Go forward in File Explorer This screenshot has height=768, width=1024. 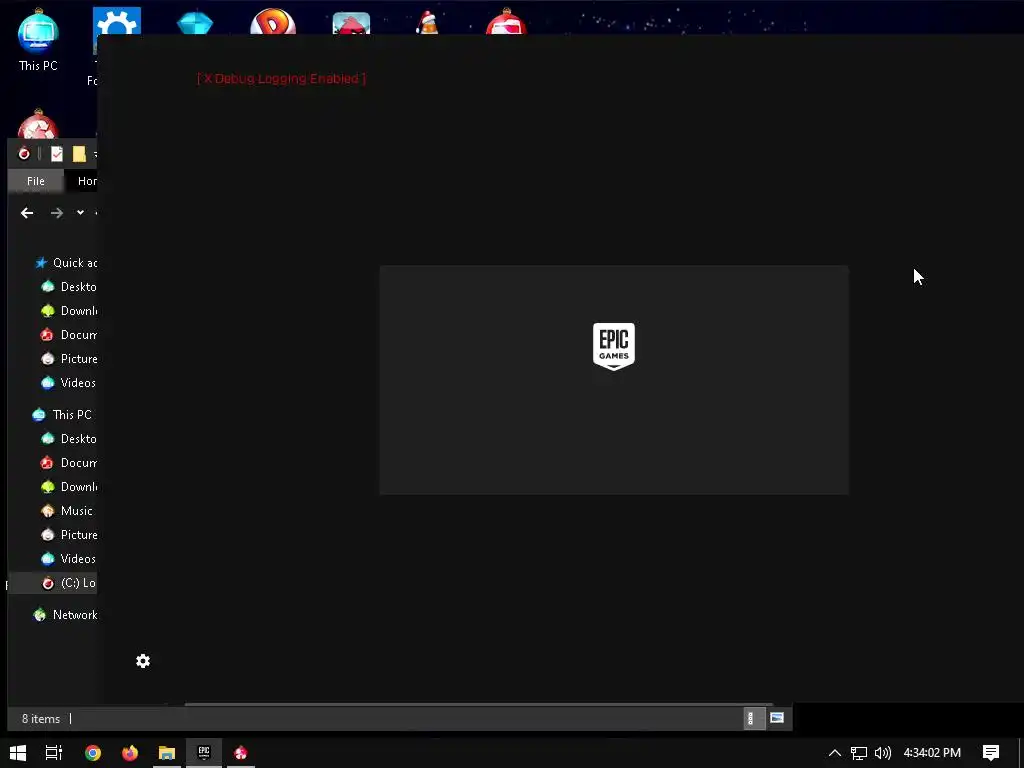57,213
